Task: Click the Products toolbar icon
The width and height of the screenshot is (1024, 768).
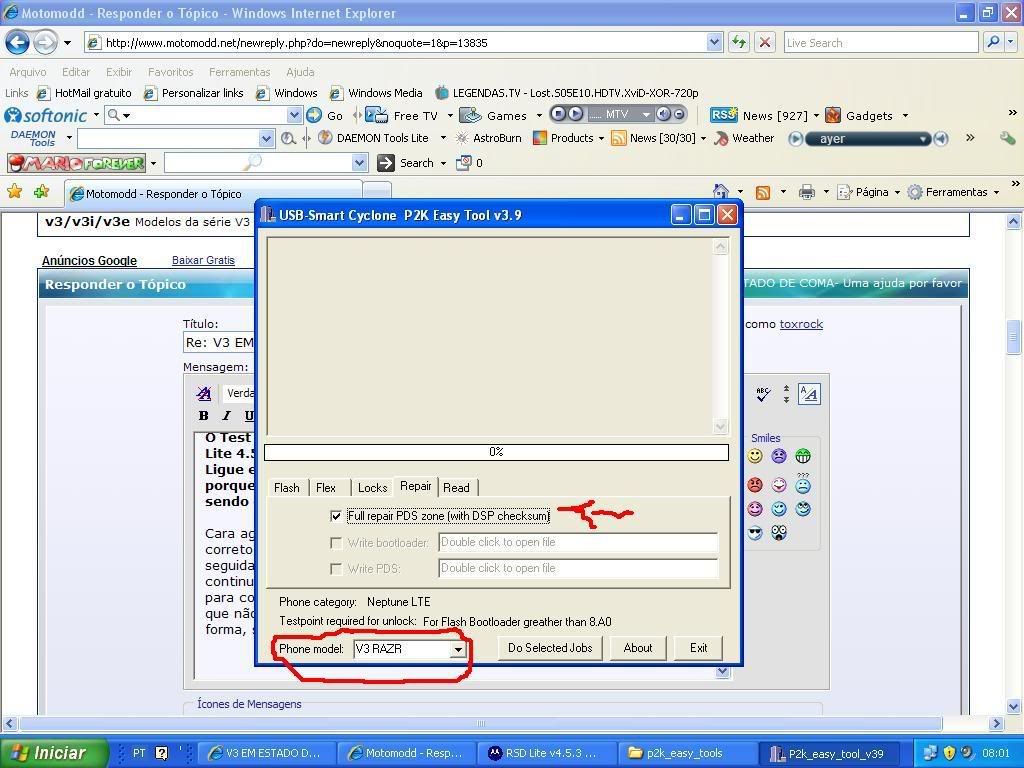Action: point(539,138)
